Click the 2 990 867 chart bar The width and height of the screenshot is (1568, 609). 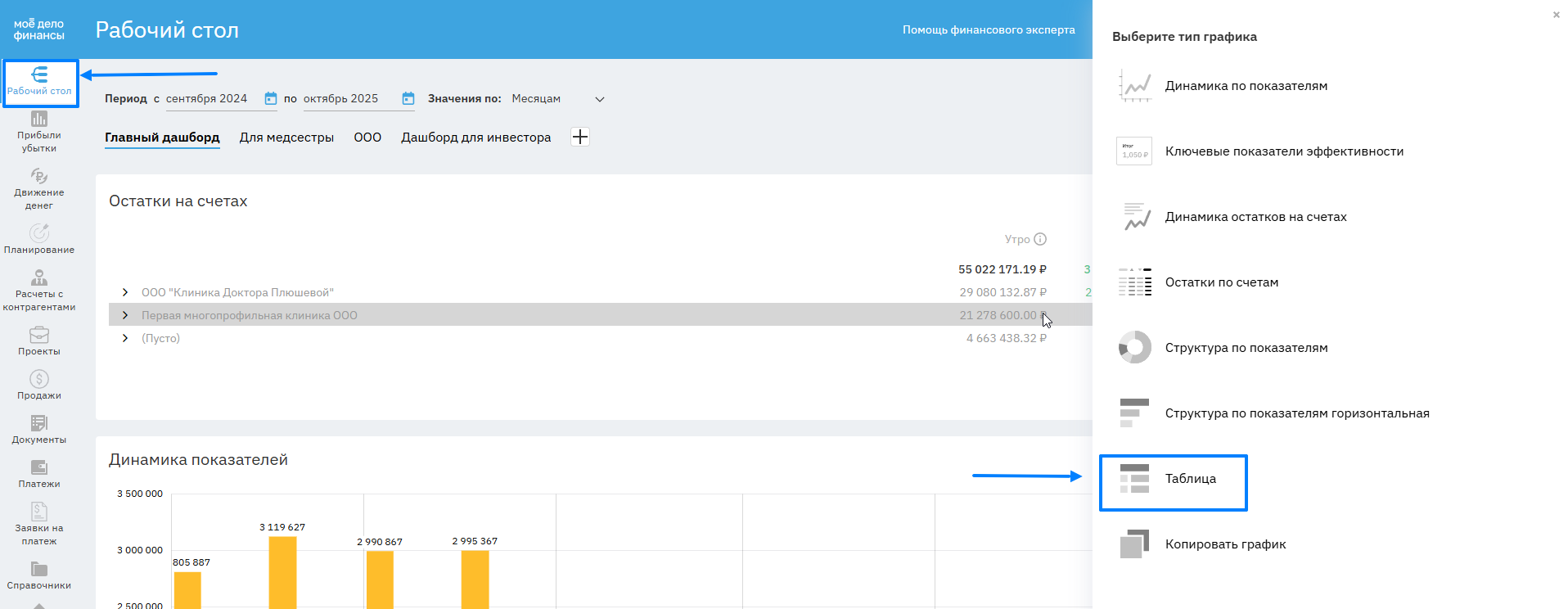coord(380,580)
